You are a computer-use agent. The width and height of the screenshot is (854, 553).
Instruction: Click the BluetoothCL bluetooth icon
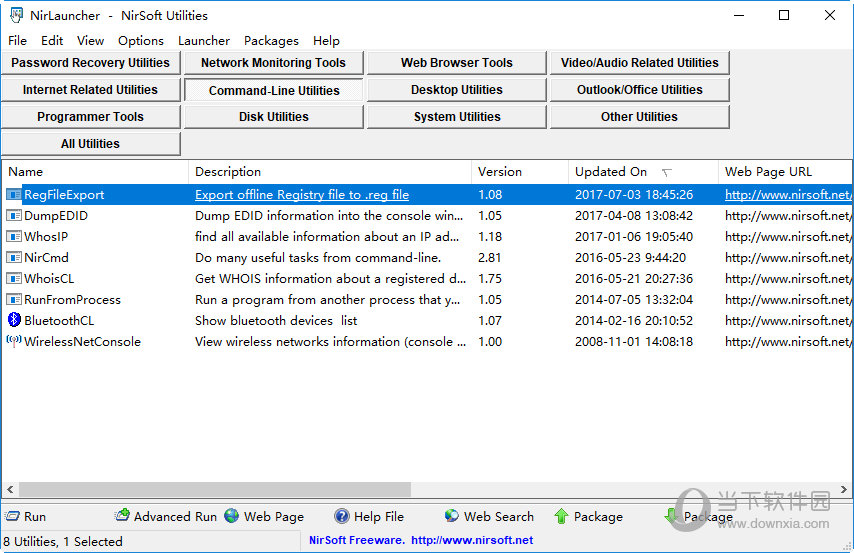click(14, 320)
